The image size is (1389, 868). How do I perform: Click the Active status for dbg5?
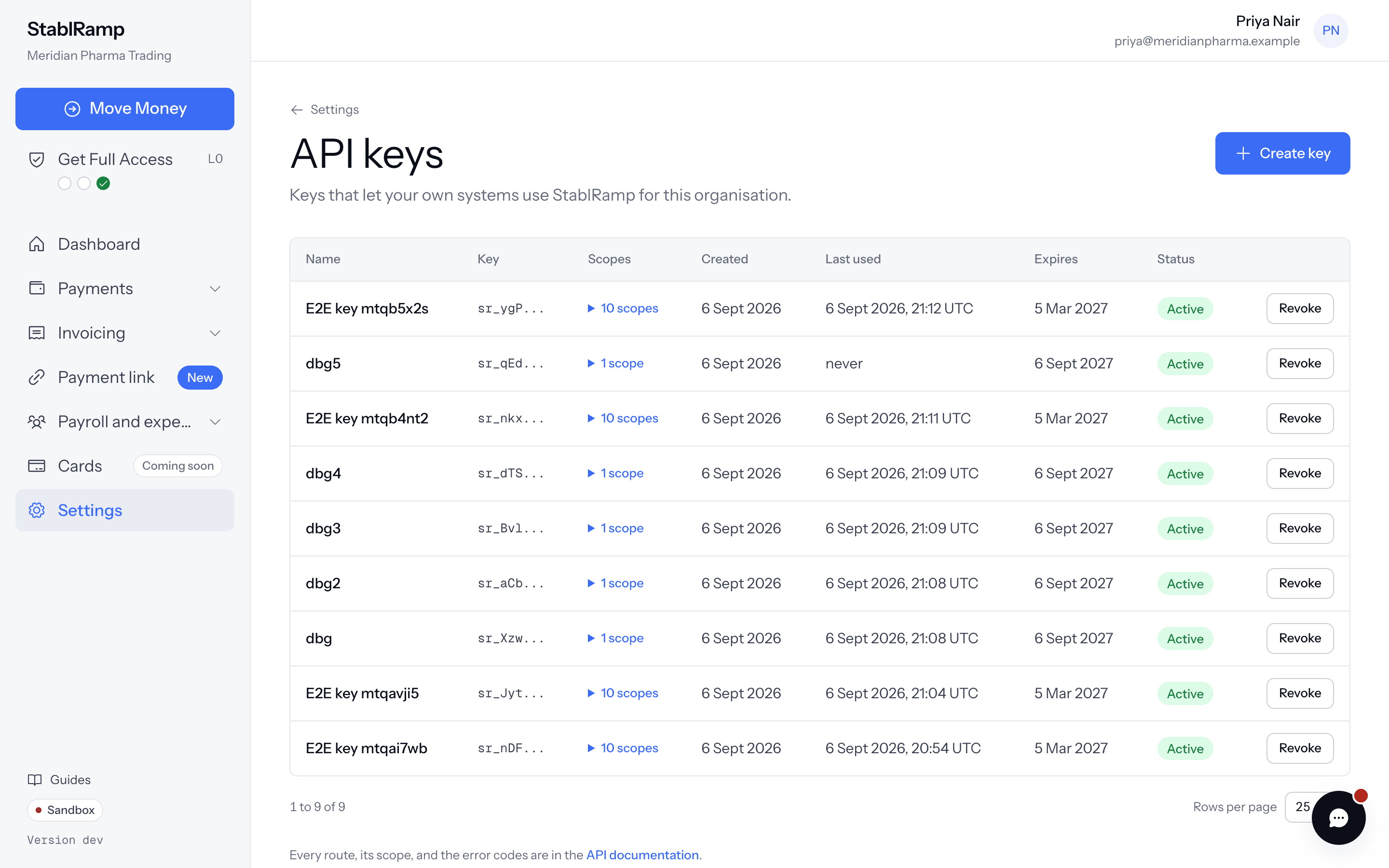tap(1185, 364)
